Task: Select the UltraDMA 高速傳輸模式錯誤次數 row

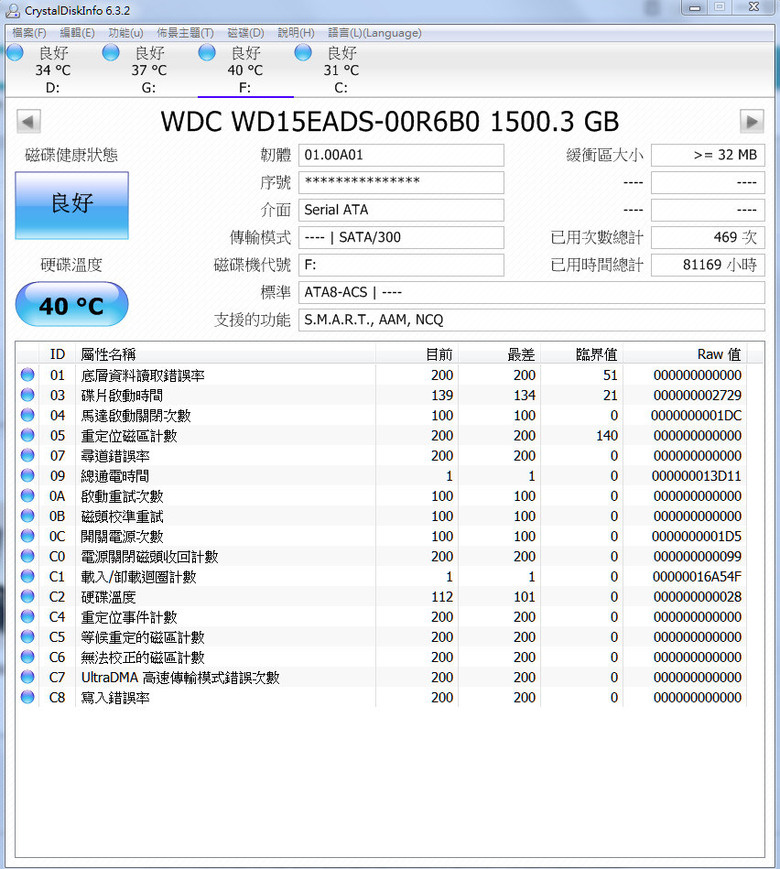Action: (x=381, y=677)
